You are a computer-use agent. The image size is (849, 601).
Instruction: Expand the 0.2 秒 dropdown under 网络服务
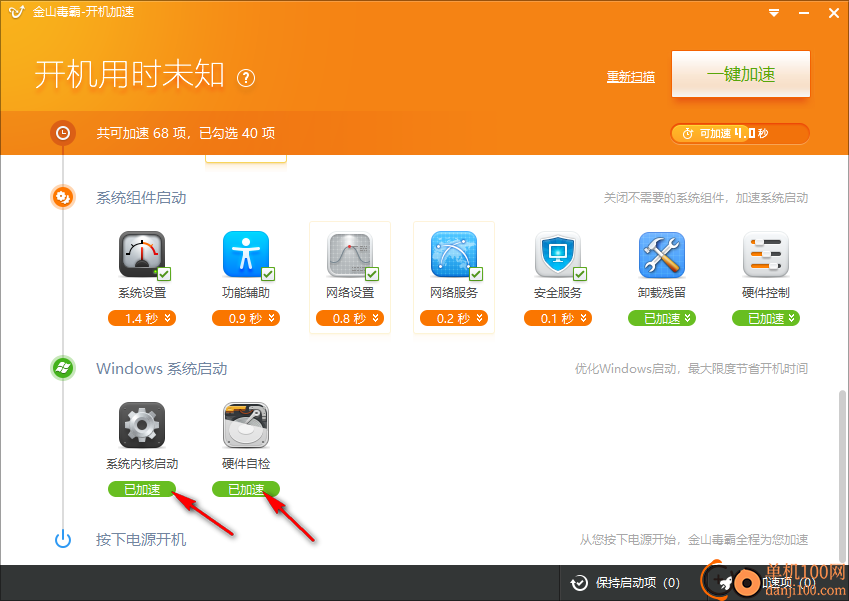point(454,318)
